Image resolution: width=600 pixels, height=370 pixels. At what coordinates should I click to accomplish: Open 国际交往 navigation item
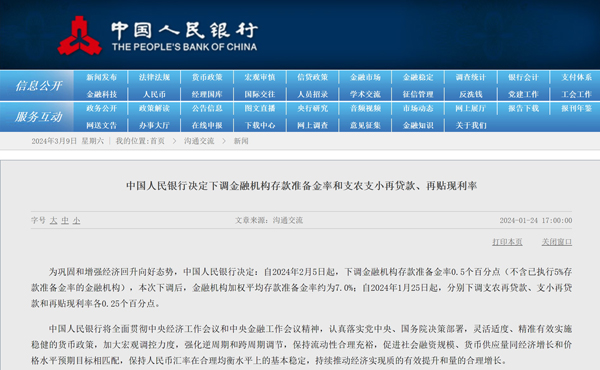pos(260,94)
